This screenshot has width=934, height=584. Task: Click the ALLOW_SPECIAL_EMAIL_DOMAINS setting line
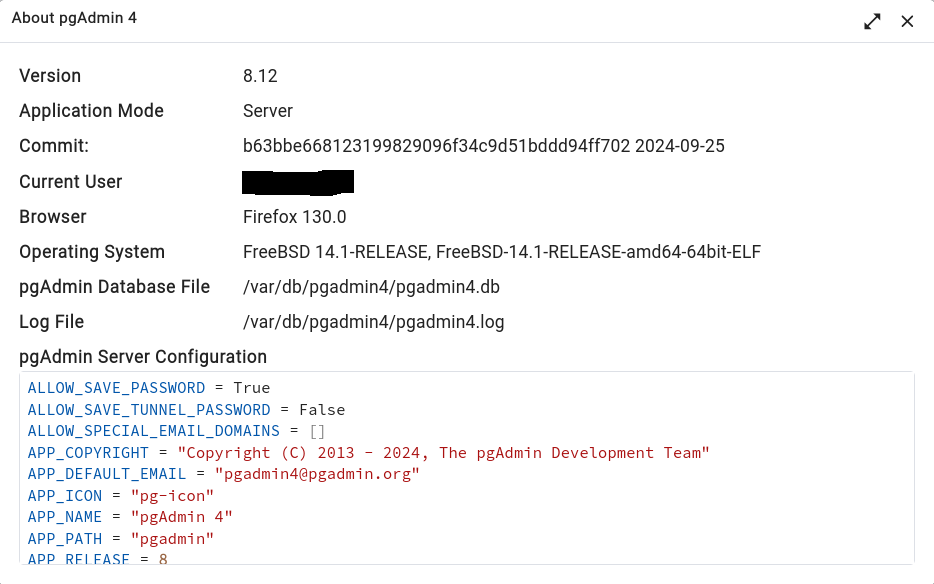pyautogui.click(x=177, y=431)
